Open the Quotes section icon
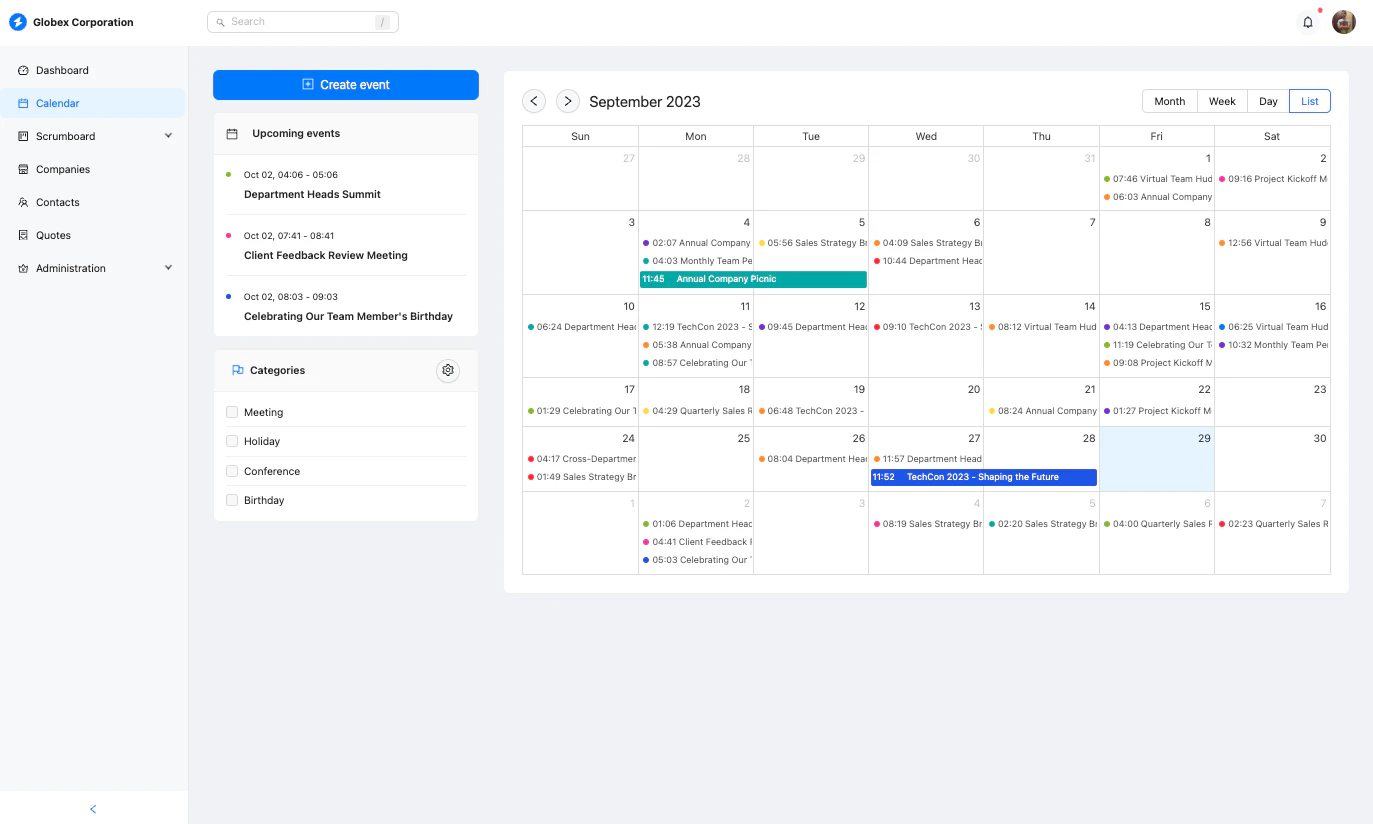The height and width of the screenshot is (824, 1373). tap(24, 235)
